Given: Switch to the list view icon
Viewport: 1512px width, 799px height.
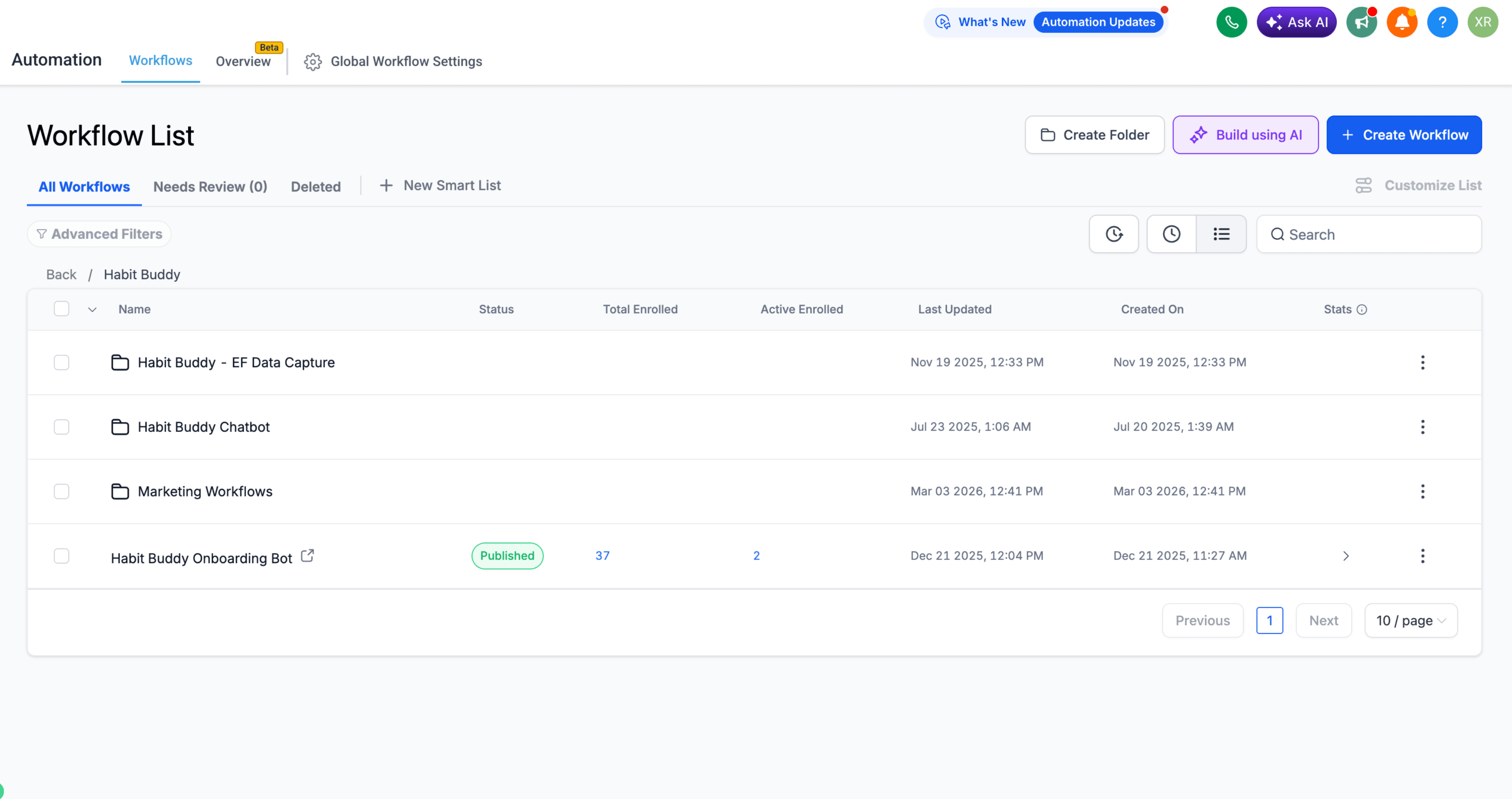Looking at the screenshot, I should coord(1222,234).
